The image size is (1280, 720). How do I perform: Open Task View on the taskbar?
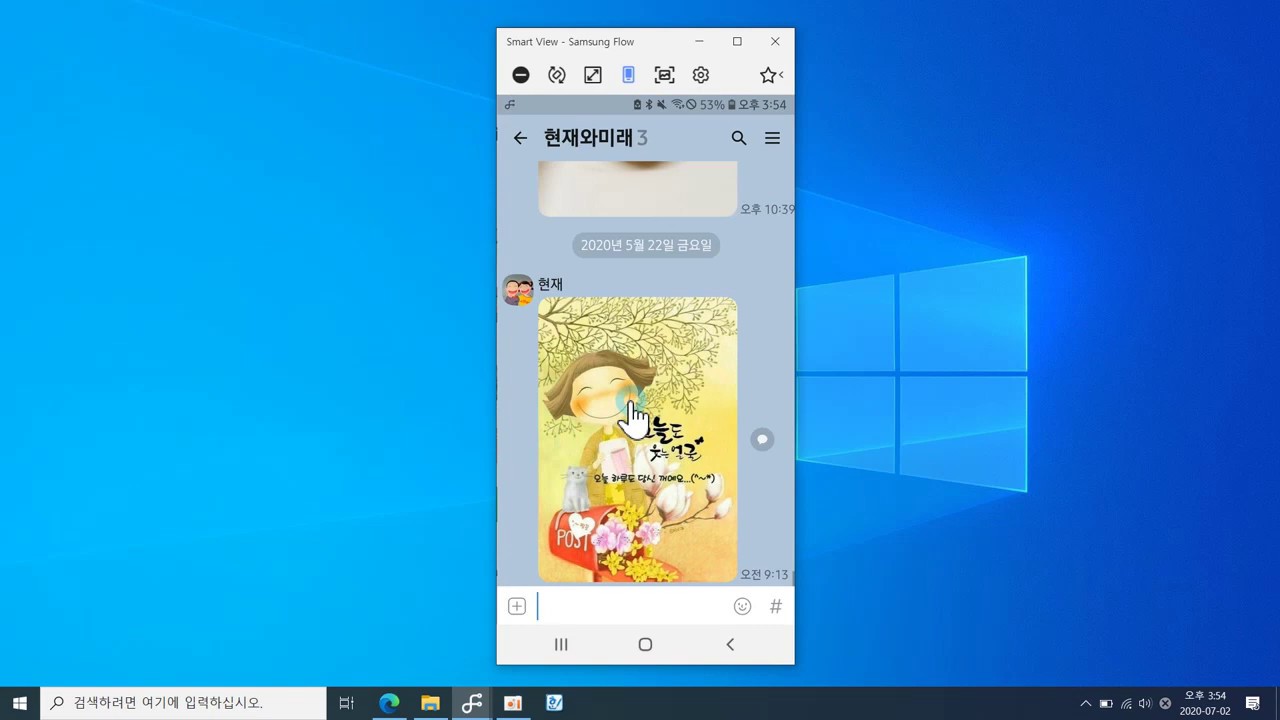346,703
